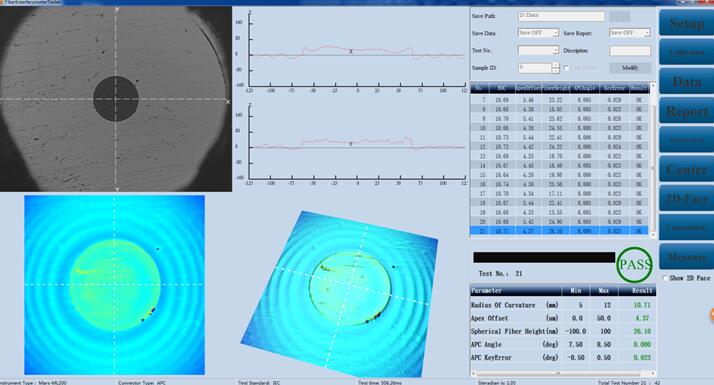
Task: Start a test with Measure button
Action: click(x=687, y=257)
